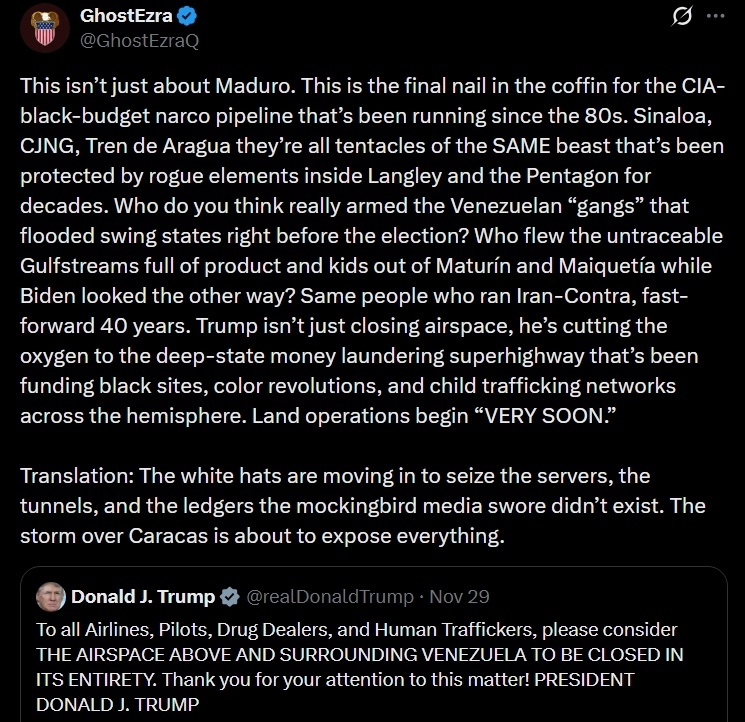Open GhostEzra's profile picture
Viewport: 745px width, 722px height.
[44, 27]
